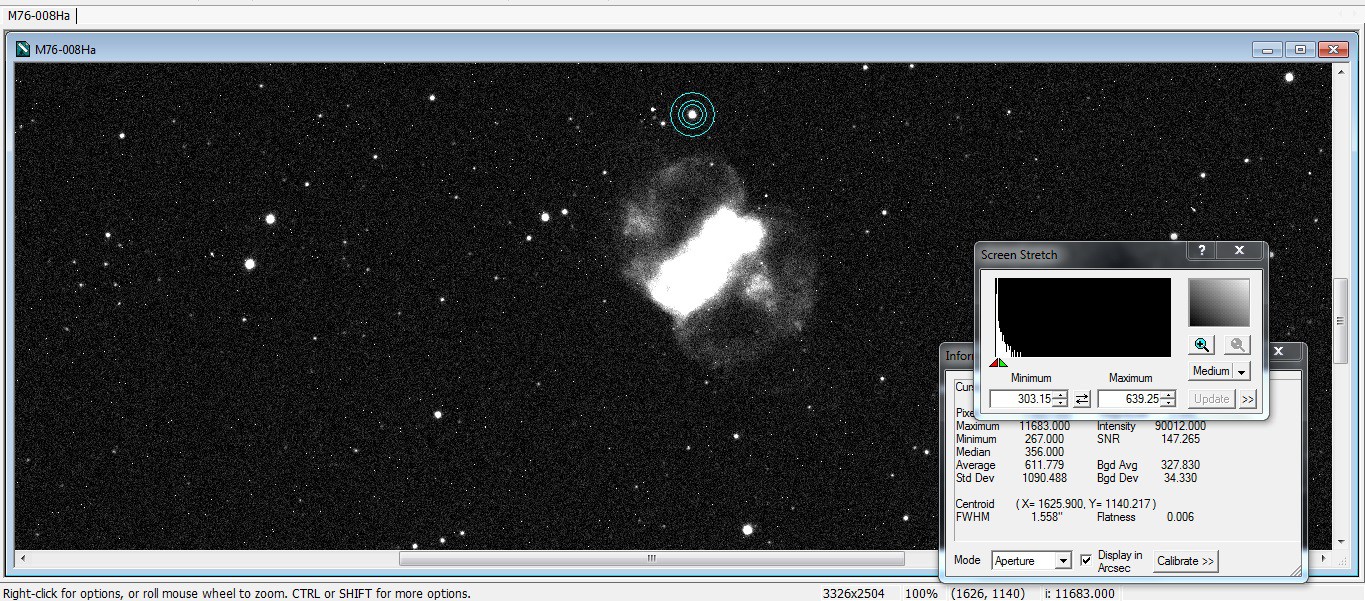Swap minimum and maximum stretch values
Screen dimensions: 1365x601
pos(1082,399)
